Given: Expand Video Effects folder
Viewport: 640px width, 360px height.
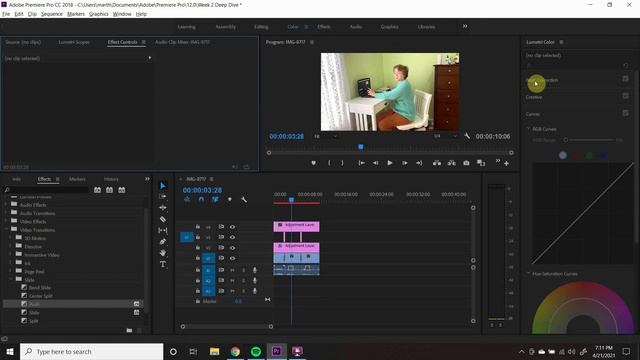Looking at the screenshot, I should tap(6, 221).
